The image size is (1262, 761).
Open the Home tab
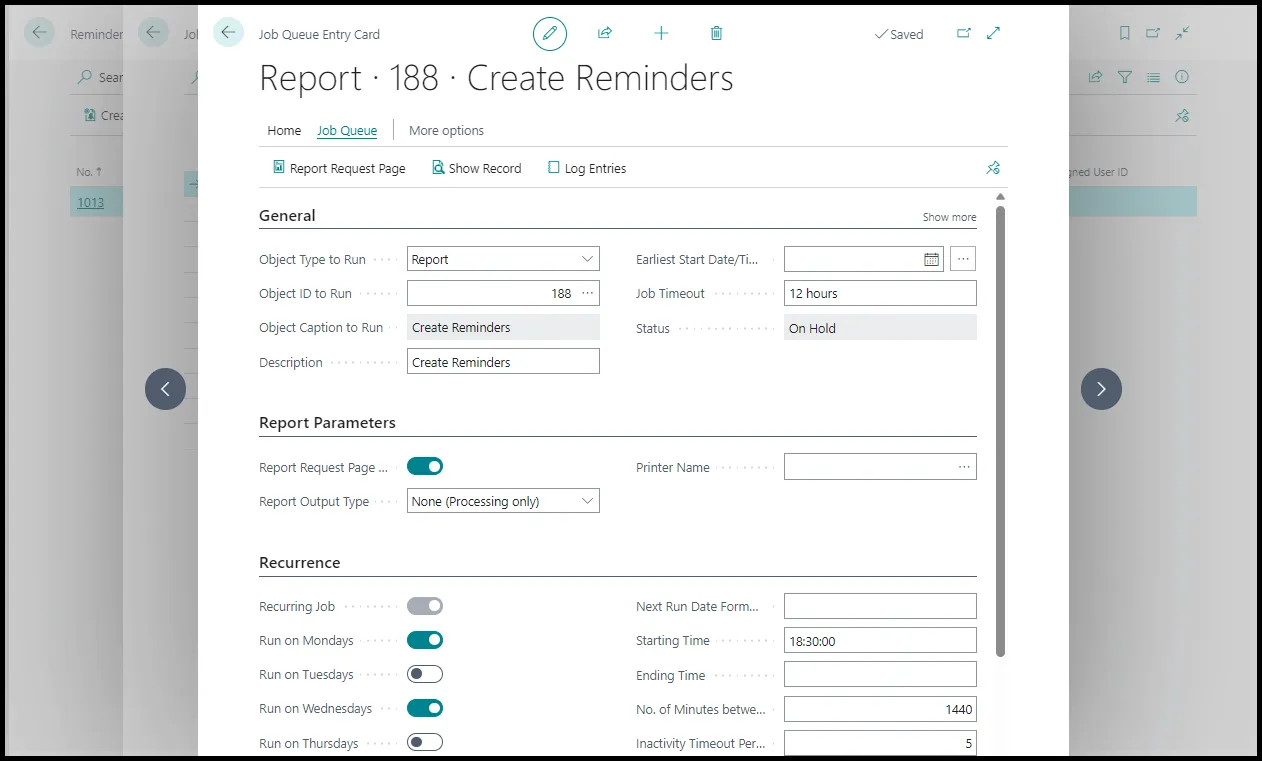(284, 130)
